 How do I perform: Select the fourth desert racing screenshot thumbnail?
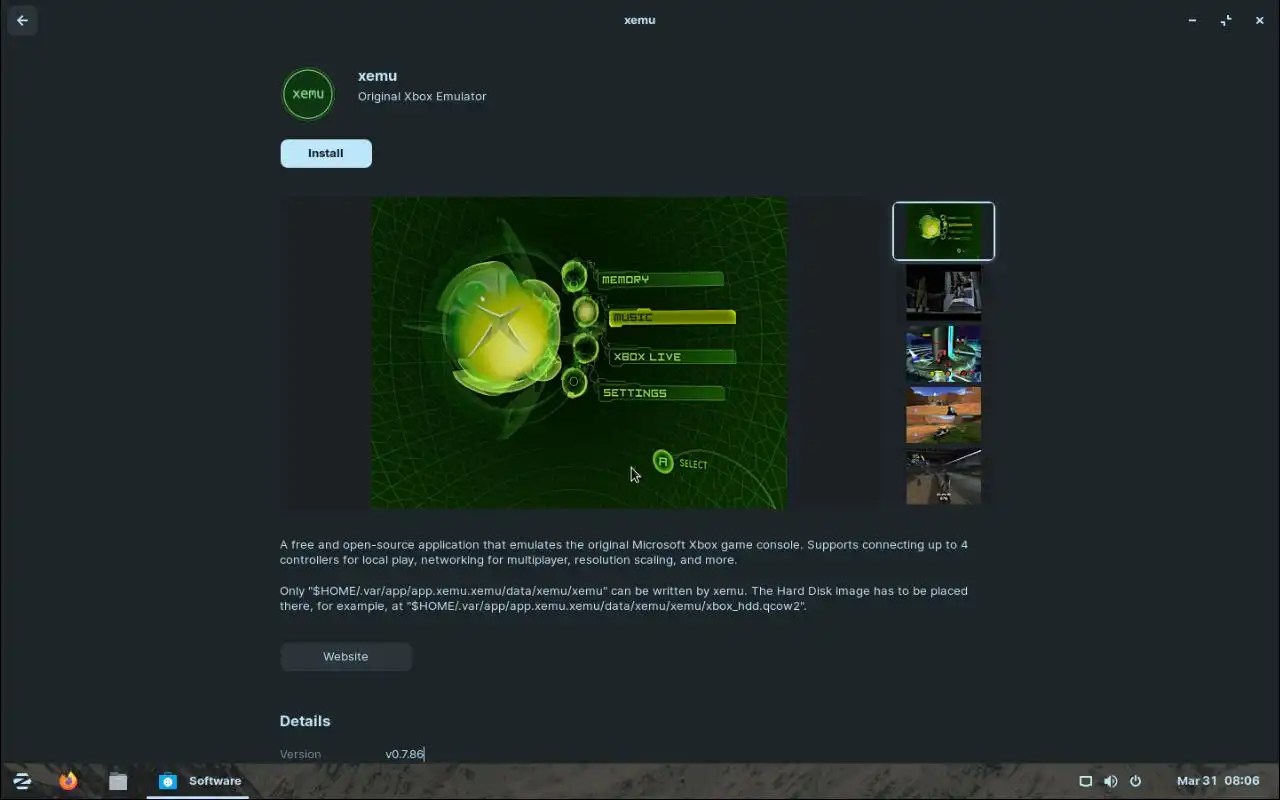944,415
